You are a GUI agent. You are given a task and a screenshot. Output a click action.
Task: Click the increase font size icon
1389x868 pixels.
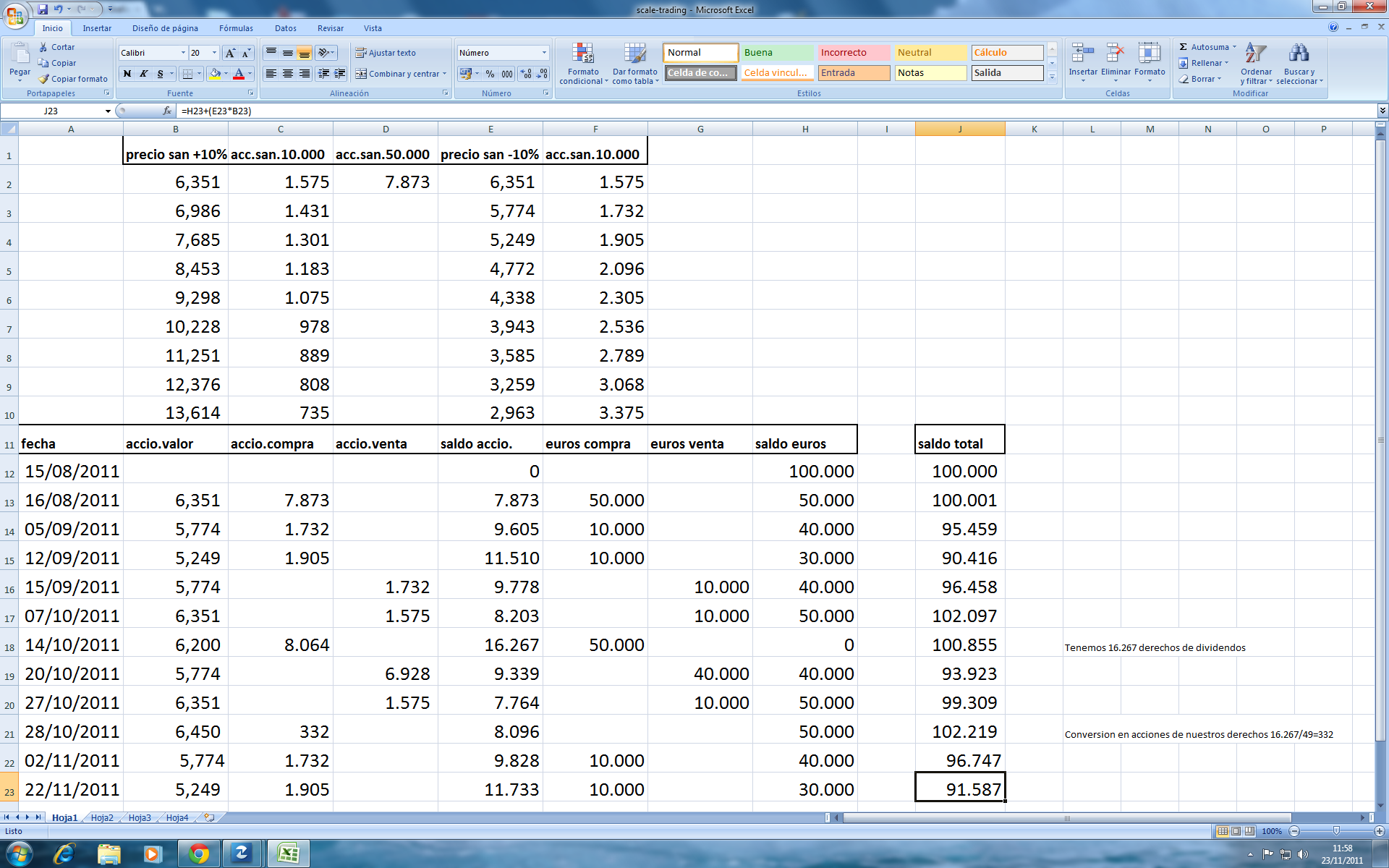230,53
